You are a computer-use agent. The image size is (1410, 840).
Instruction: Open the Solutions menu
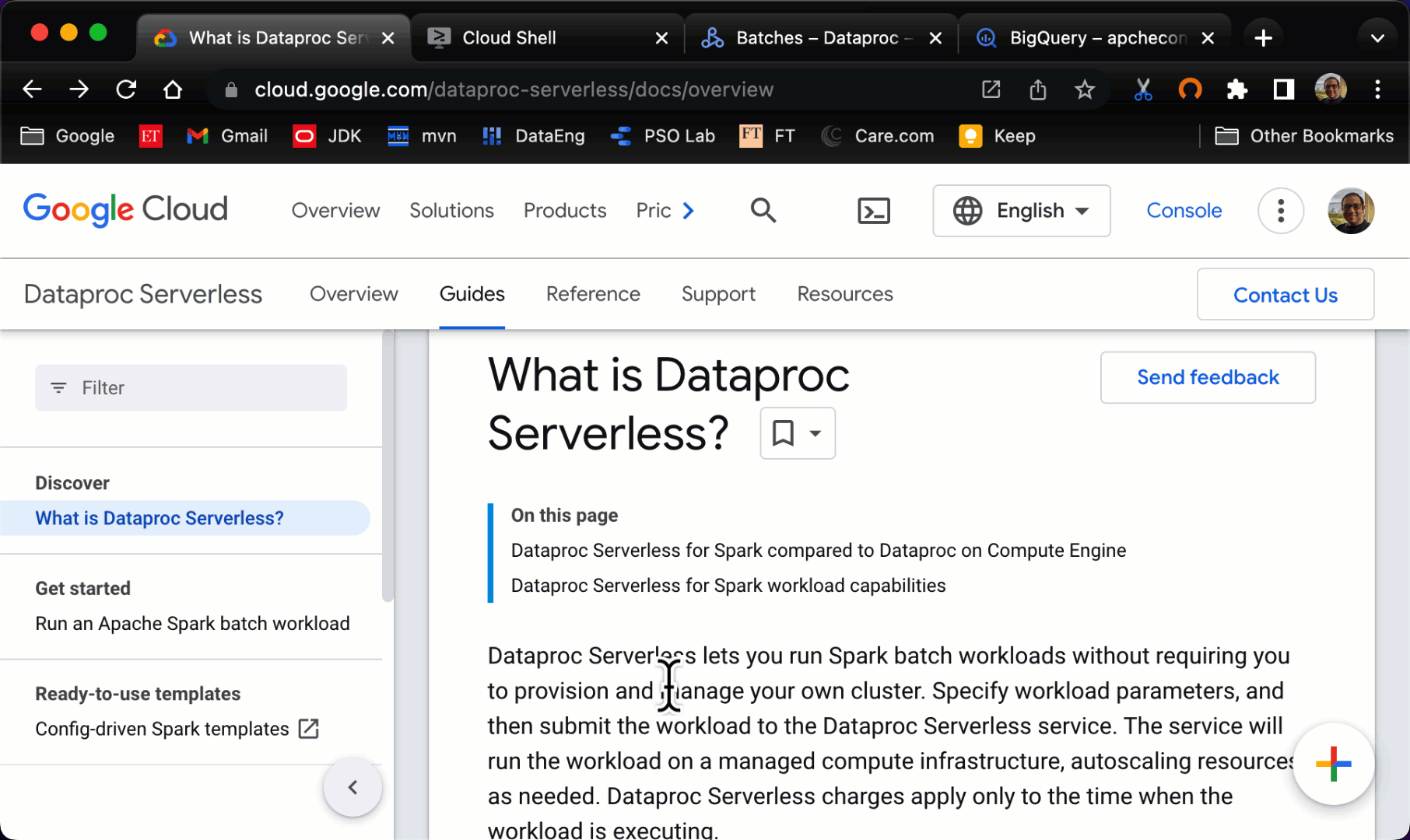[451, 210]
